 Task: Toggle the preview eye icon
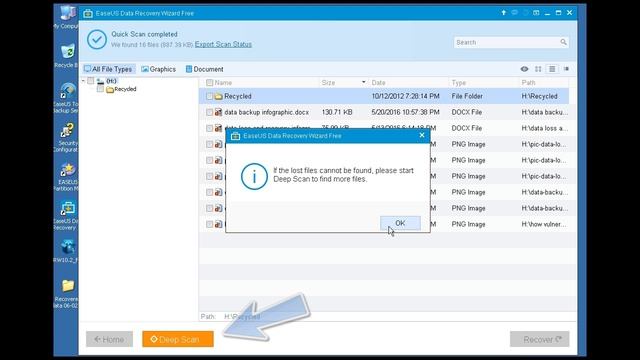click(524, 69)
